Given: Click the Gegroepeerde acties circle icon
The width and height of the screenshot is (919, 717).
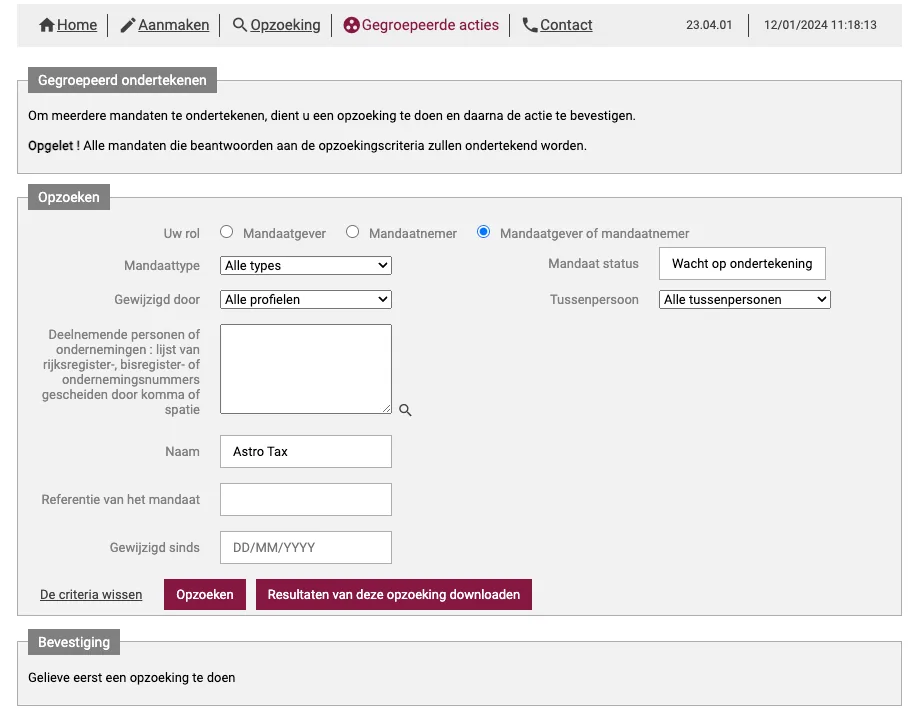Looking at the screenshot, I should coord(351,25).
